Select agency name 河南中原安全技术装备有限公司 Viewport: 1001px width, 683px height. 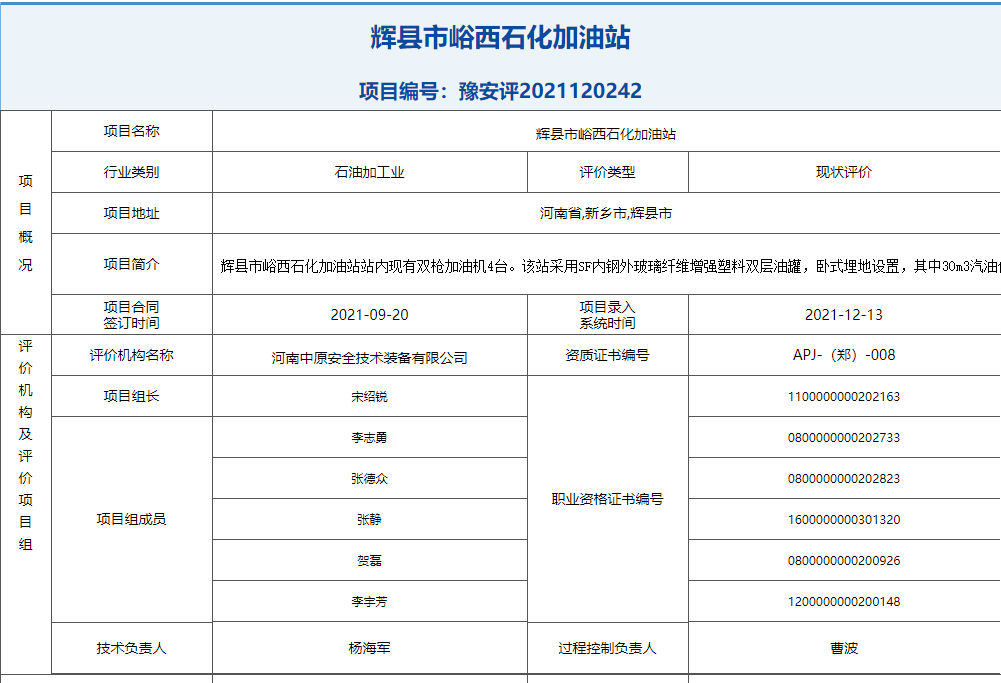(x=370, y=358)
